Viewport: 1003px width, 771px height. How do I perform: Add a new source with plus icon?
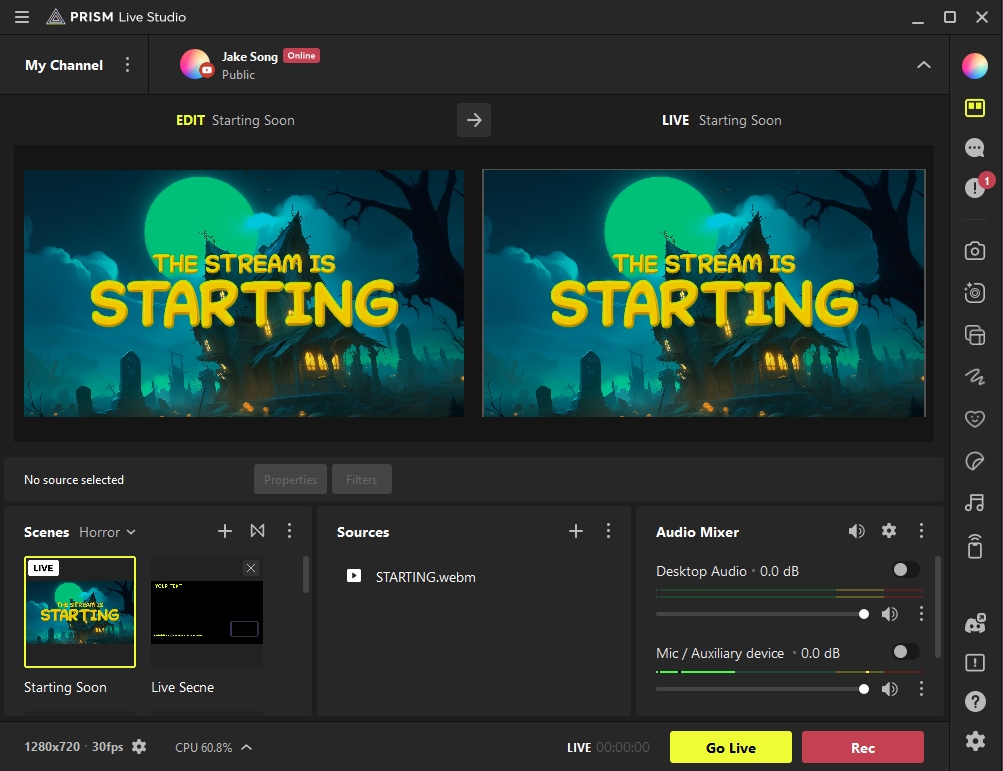pos(576,531)
